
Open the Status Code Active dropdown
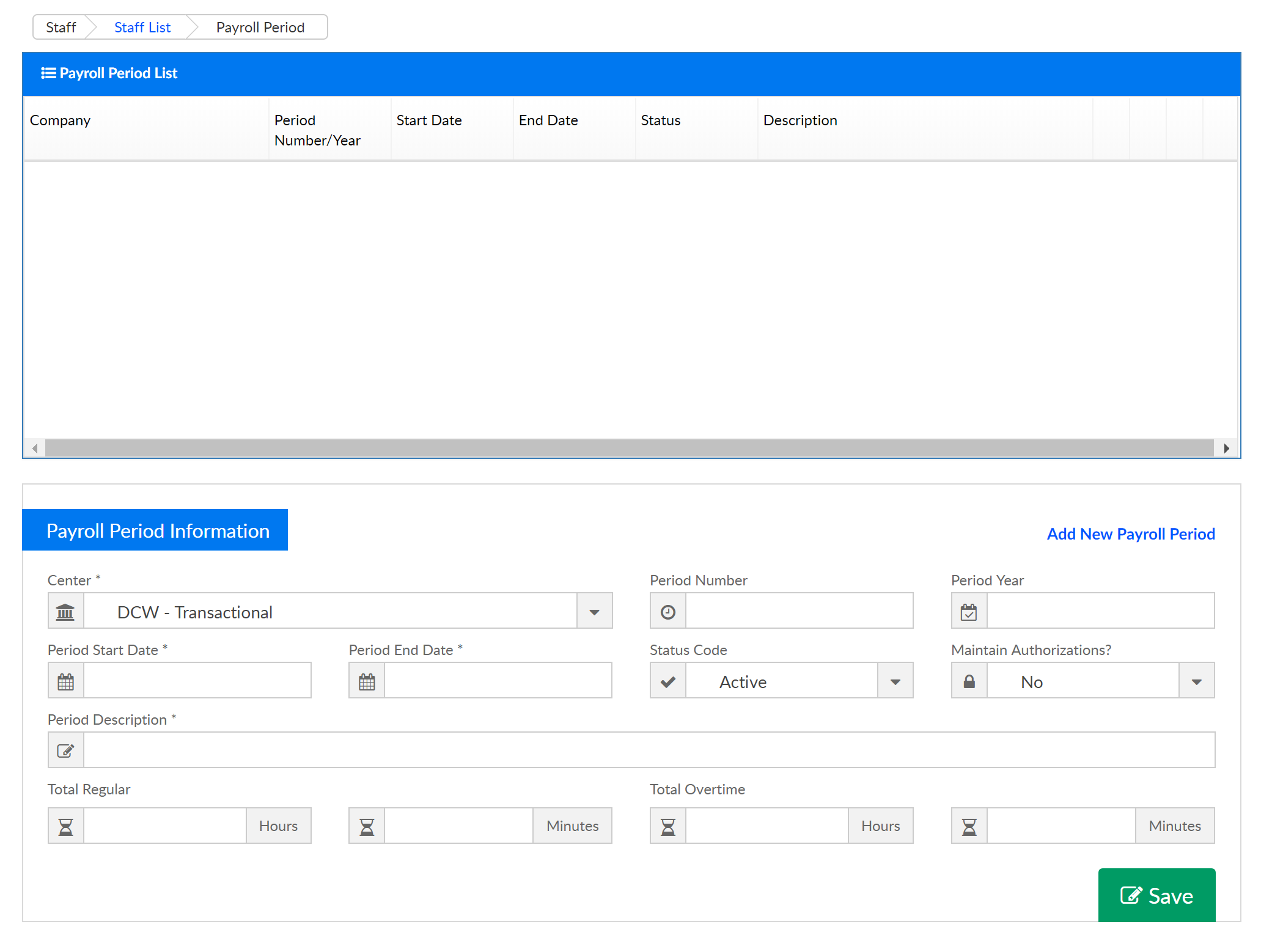895,681
